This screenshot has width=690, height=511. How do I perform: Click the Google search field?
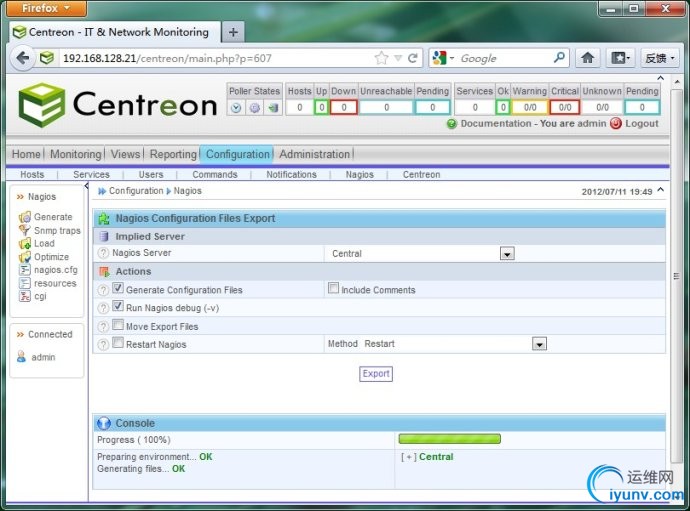(504, 58)
